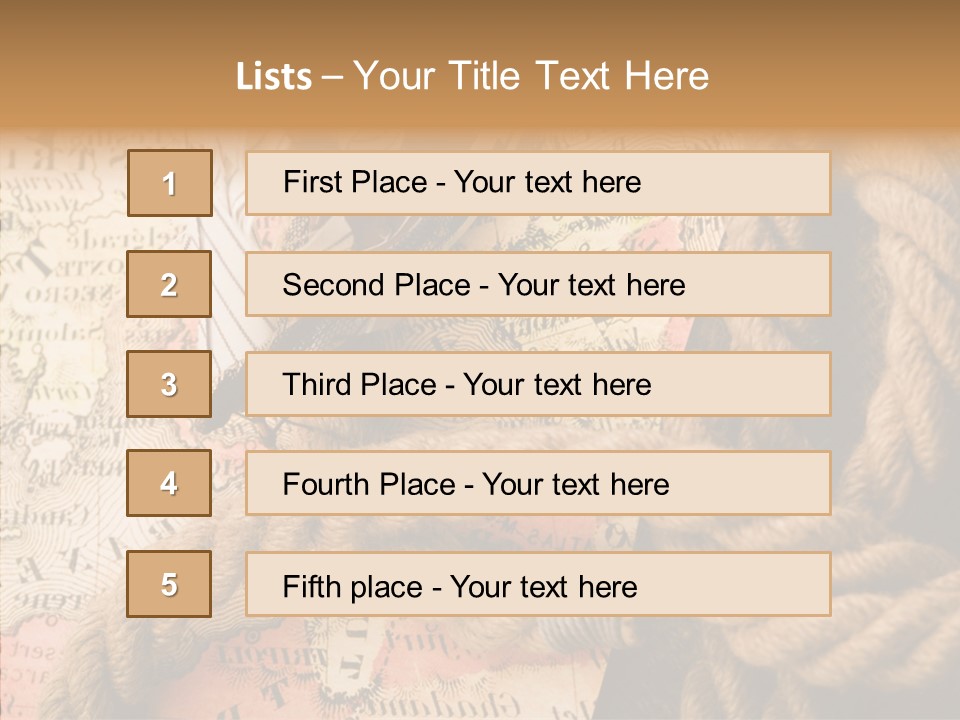This screenshot has width=960, height=720.
Task: Select the number 4 box
Action: point(169,483)
